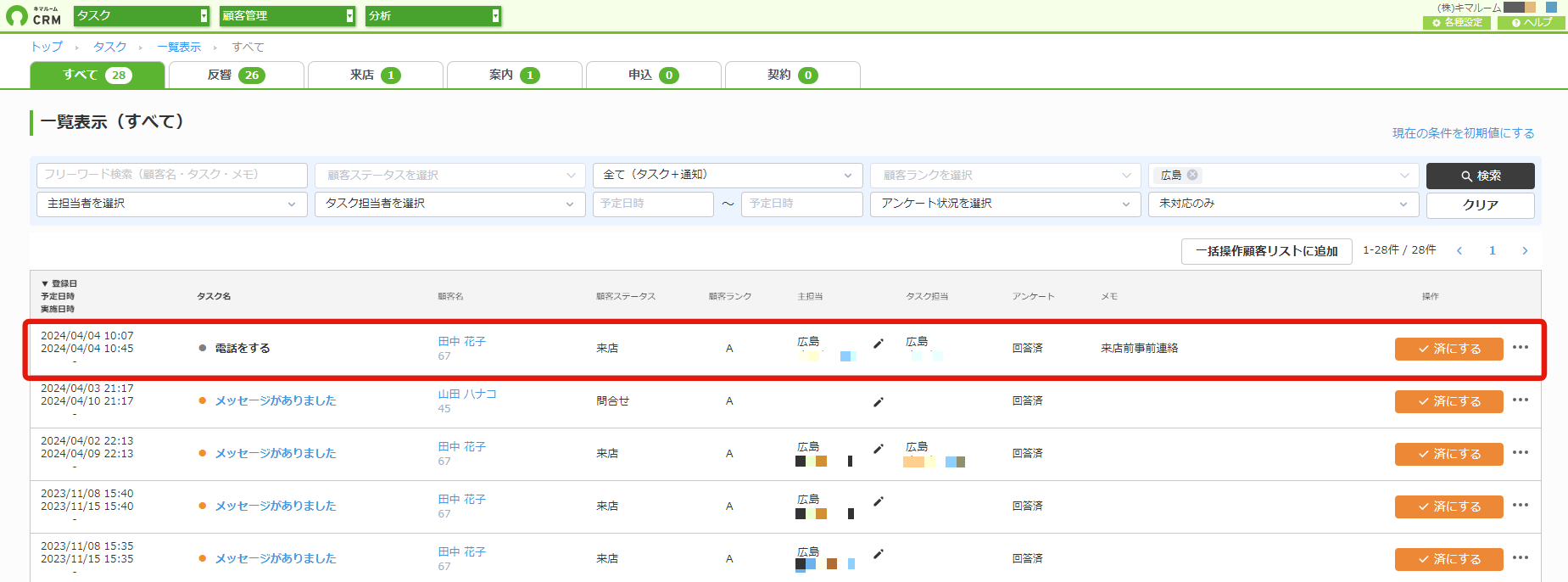The width and height of the screenshot is (1568, 582).
Task: Select page 1 in pagination
Action: [x=1493, y=250]
